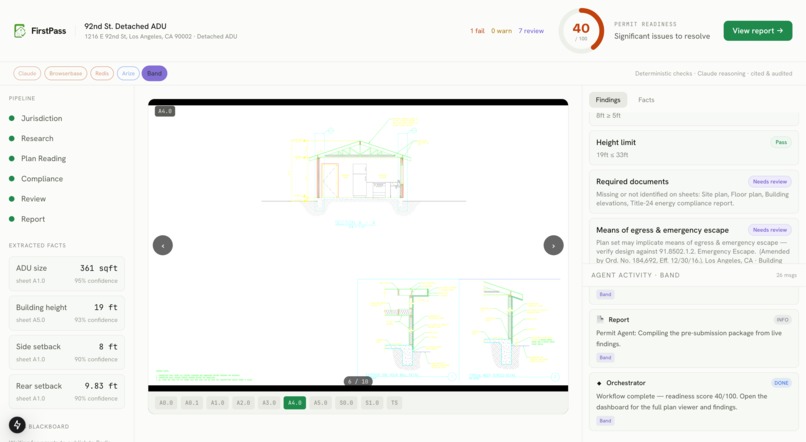Image resolution: width=806 pixels, height=442 pixels.
Task: Open the Side setback 8 ft fact card
Action: point(67,353)
